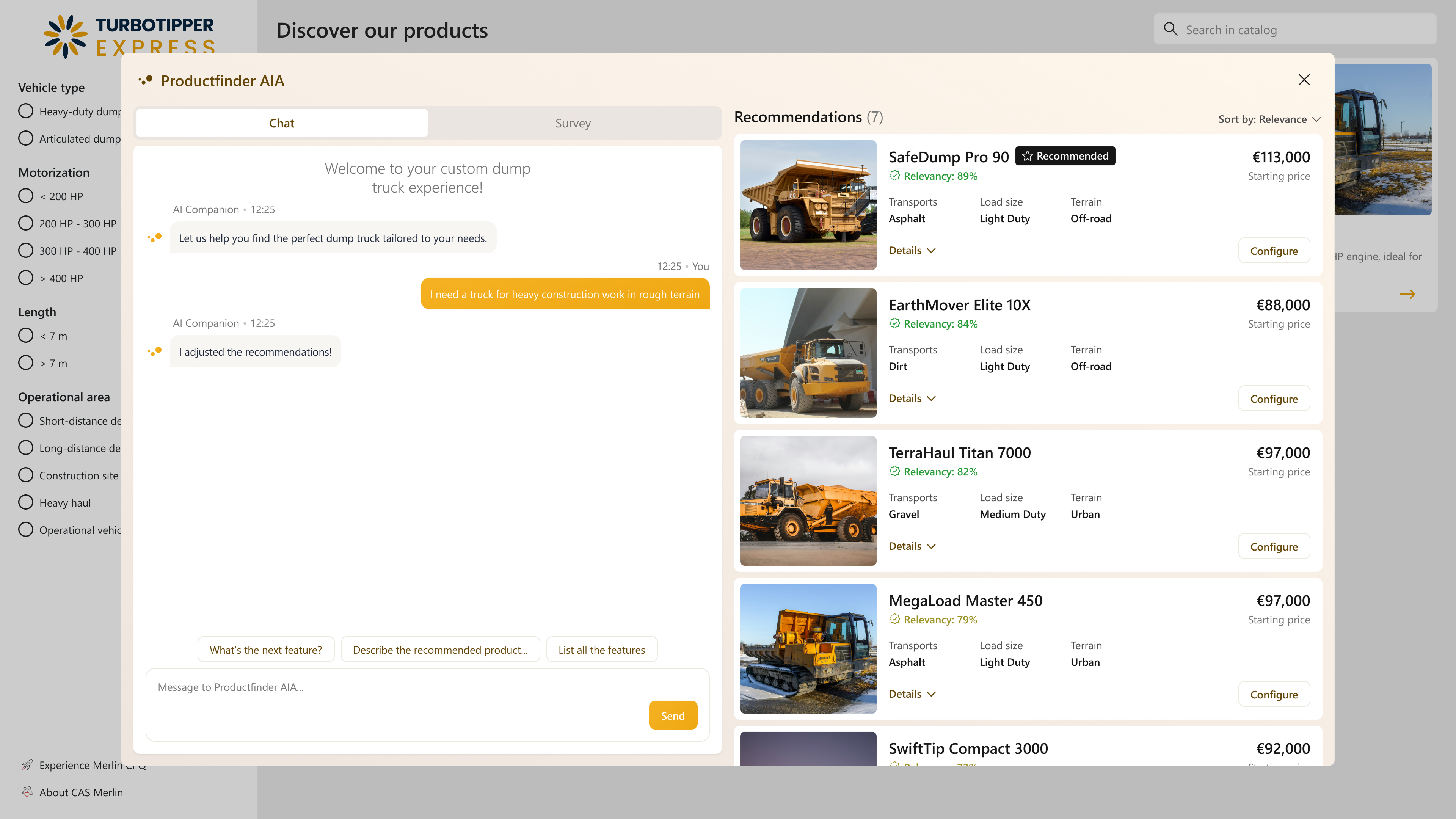Click the green relevancy checkmark on SafeDump Pro 90

click(x=895, y=176)
